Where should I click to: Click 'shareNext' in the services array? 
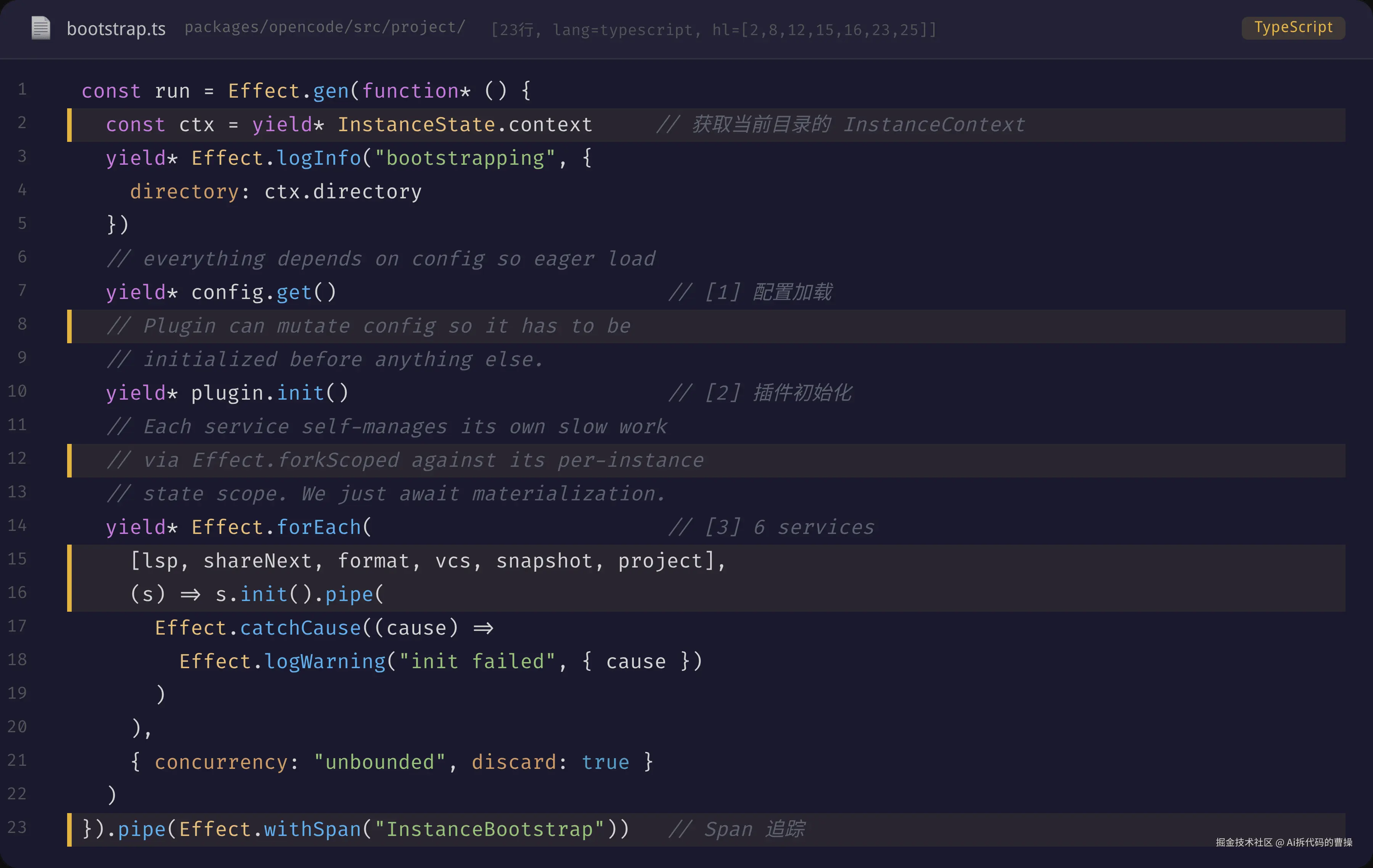click(x=258, y=562)
